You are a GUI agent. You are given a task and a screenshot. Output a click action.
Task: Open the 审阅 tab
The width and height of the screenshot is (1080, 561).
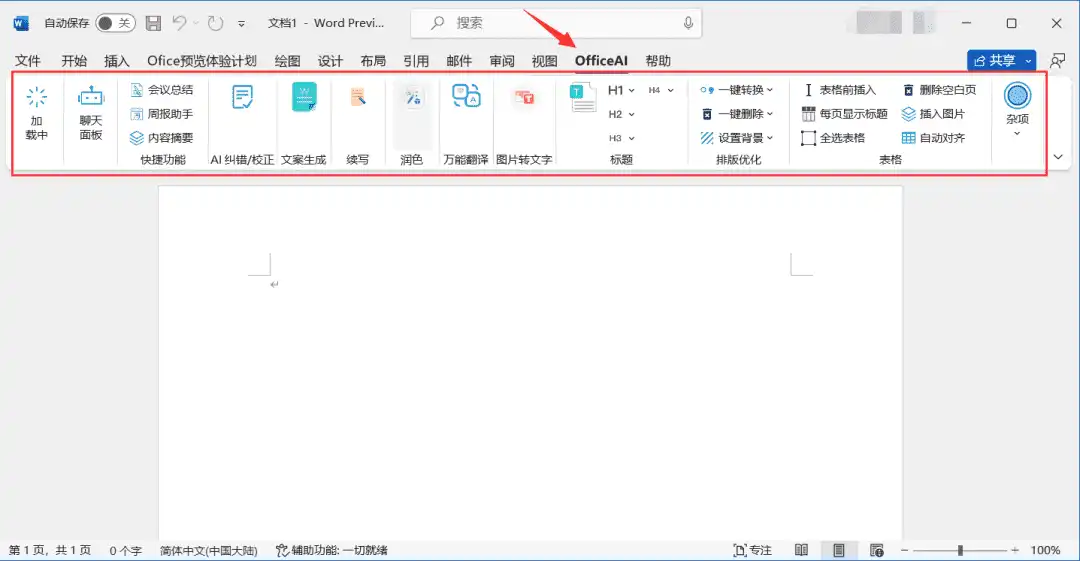pyautogui.click(x=501, y=61)
